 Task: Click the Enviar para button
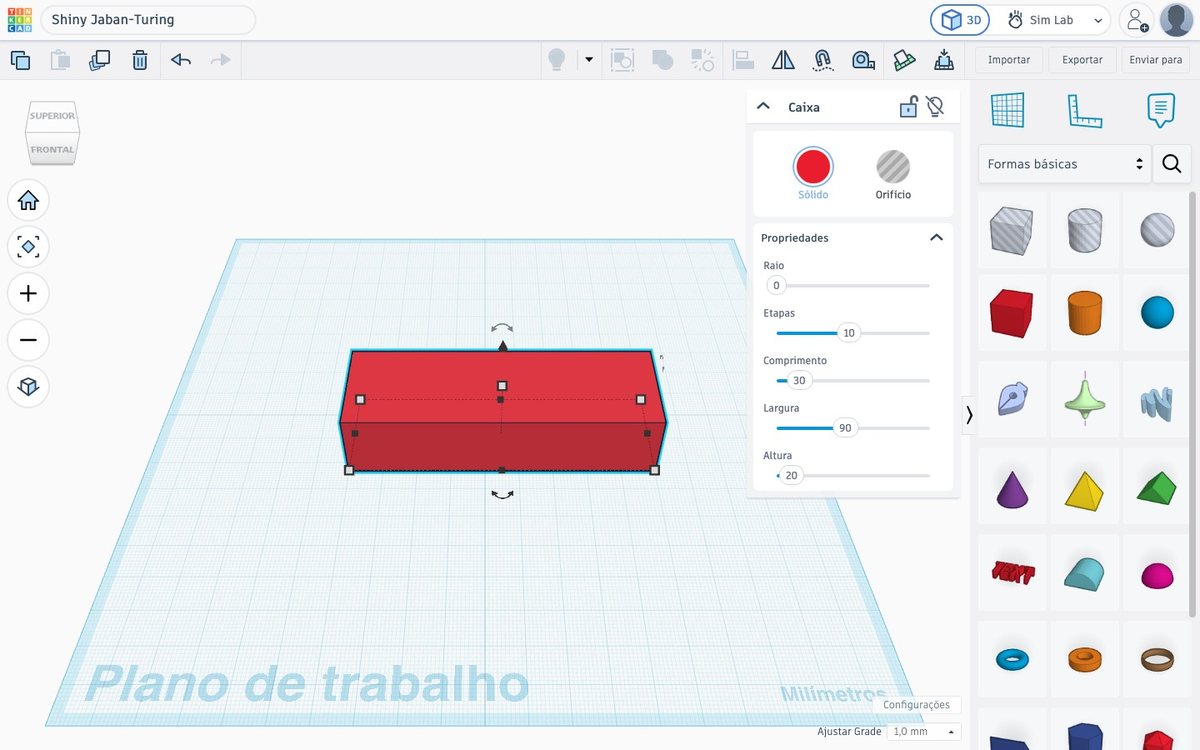tap(1156, 60)
